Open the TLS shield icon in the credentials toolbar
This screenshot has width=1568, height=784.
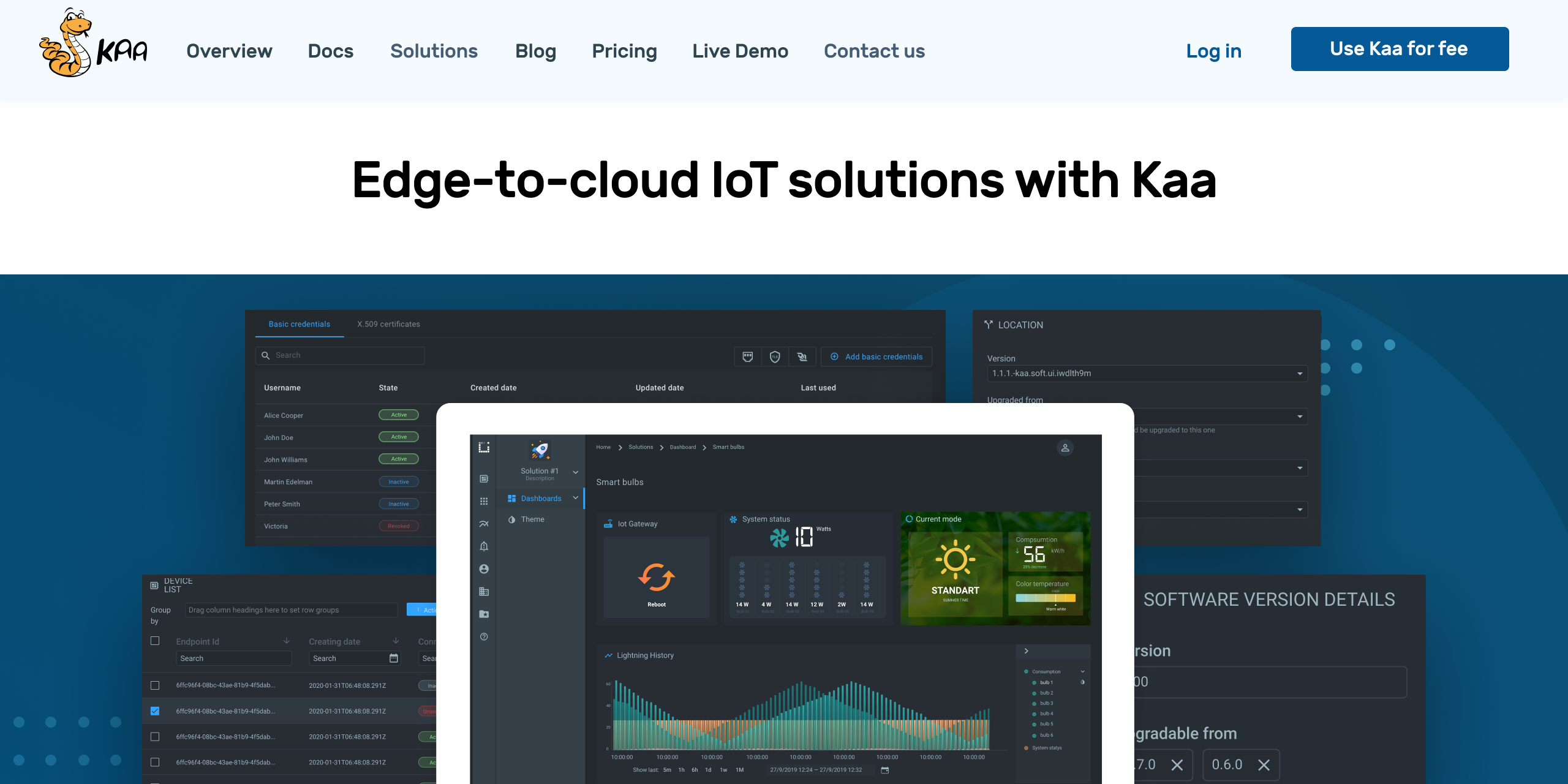pos(775,356)
